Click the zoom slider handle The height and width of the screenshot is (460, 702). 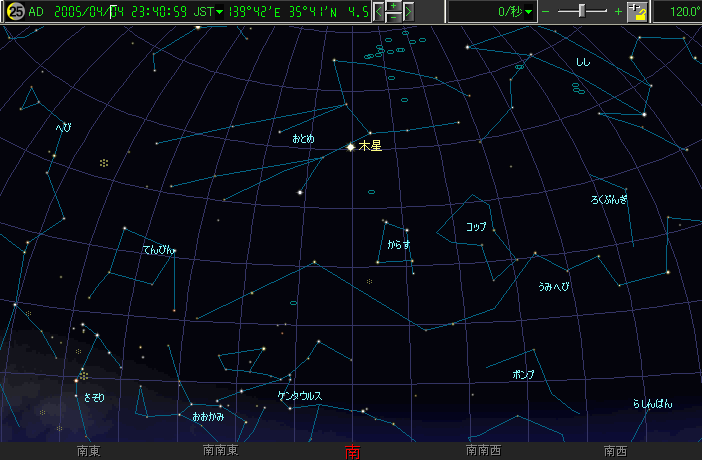click(x=583, y=12)
